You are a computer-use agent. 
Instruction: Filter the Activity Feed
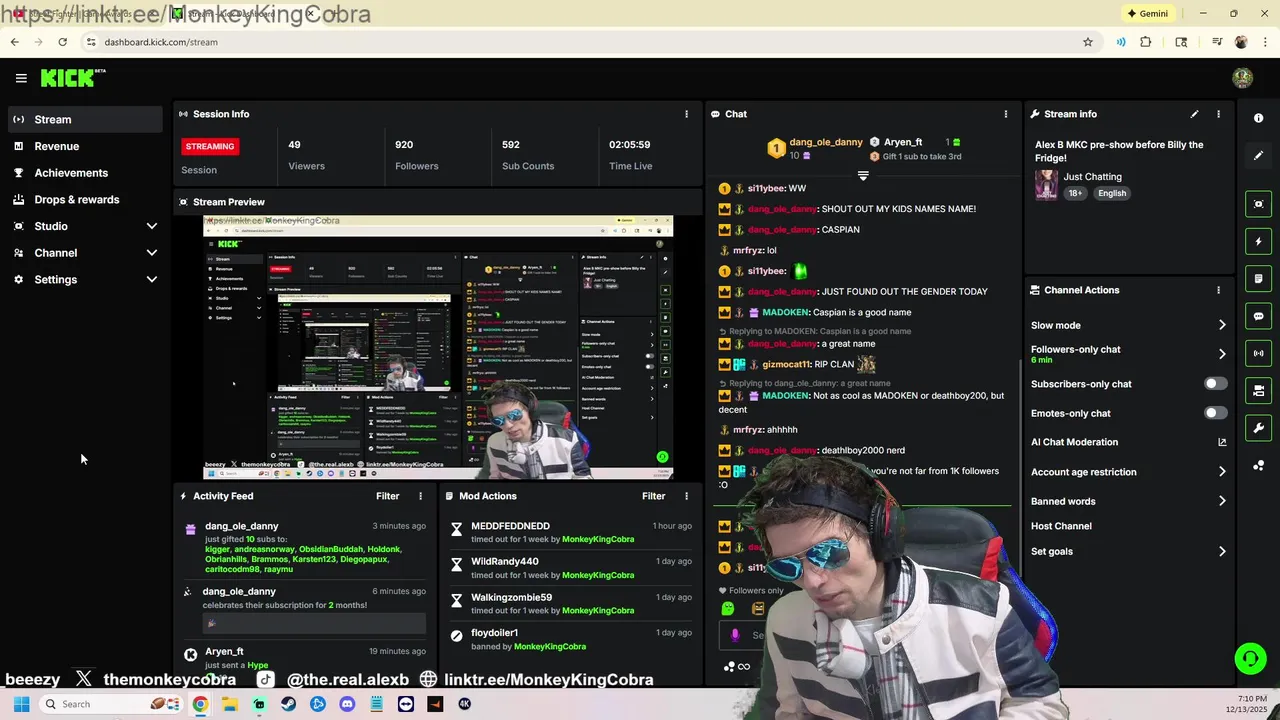click(x=388, y=496)
